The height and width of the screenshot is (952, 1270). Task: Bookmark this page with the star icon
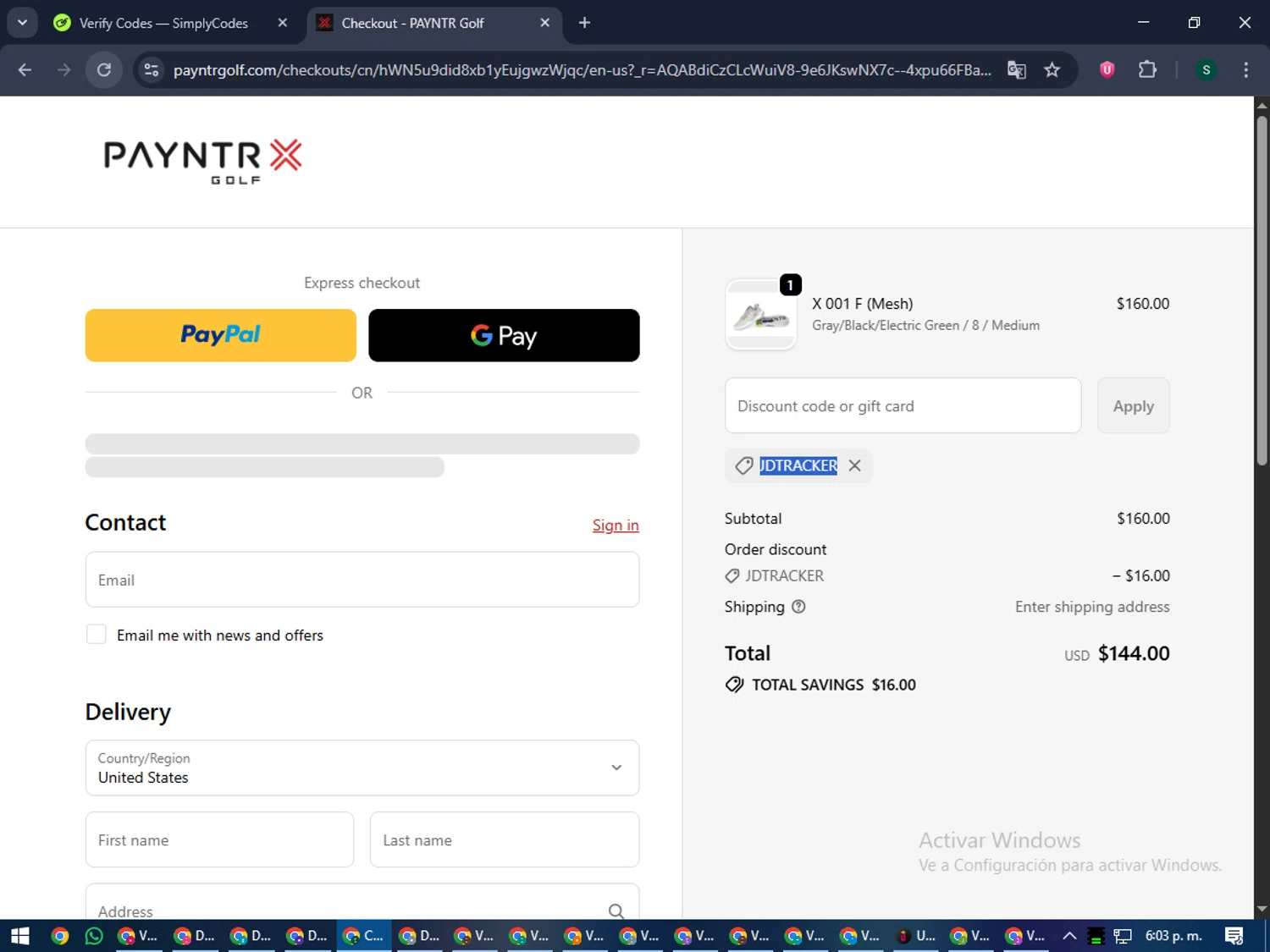click(1052, 70)
